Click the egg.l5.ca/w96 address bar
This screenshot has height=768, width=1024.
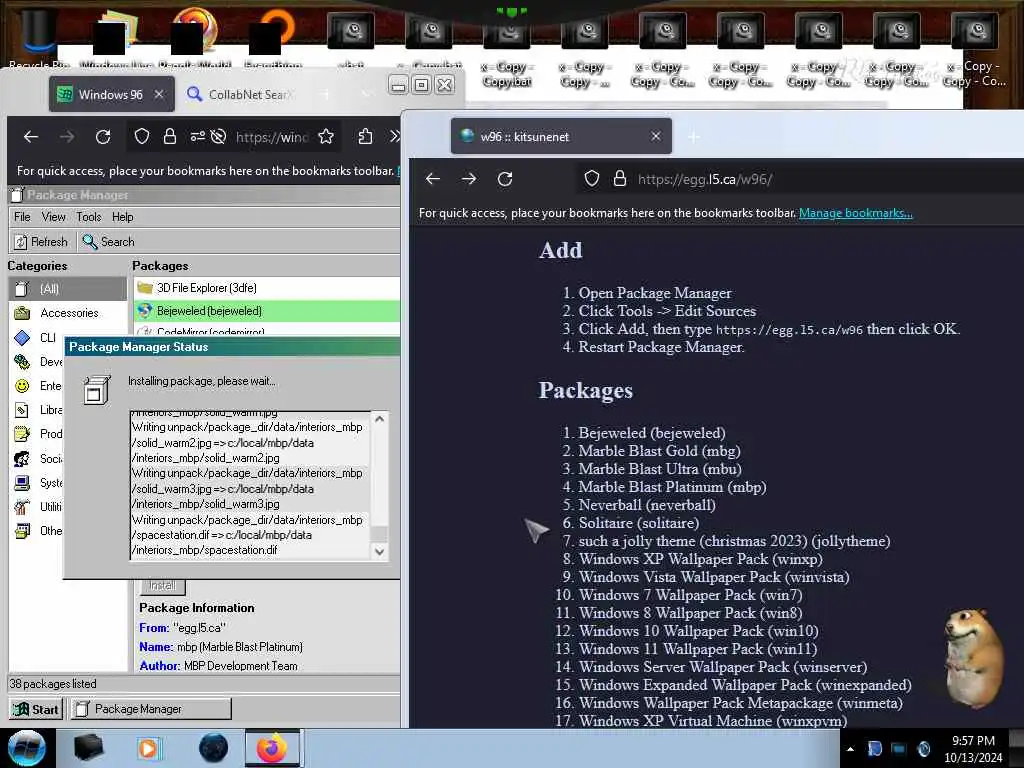pyautogui.click(x=705, y=179)
